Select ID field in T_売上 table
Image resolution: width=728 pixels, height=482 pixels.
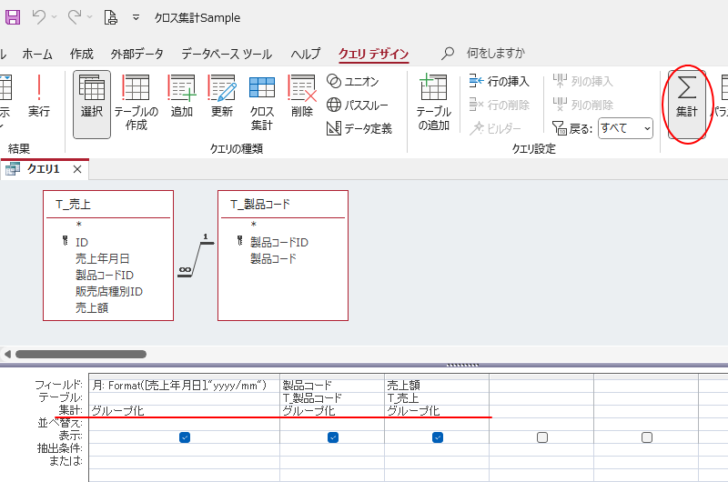pos(82,242)
